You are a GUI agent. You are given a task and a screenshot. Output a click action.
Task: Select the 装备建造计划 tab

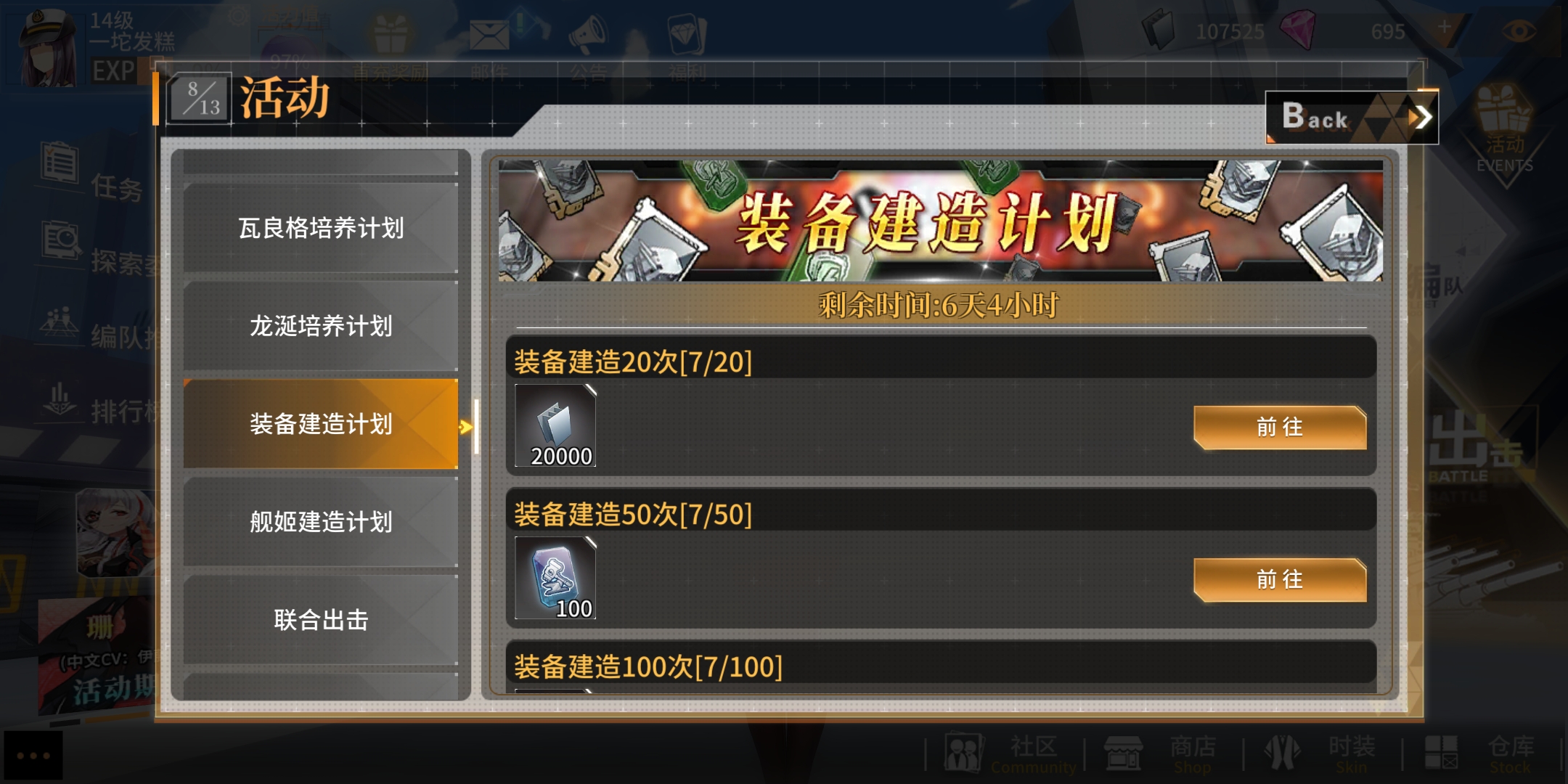(321, 424)
